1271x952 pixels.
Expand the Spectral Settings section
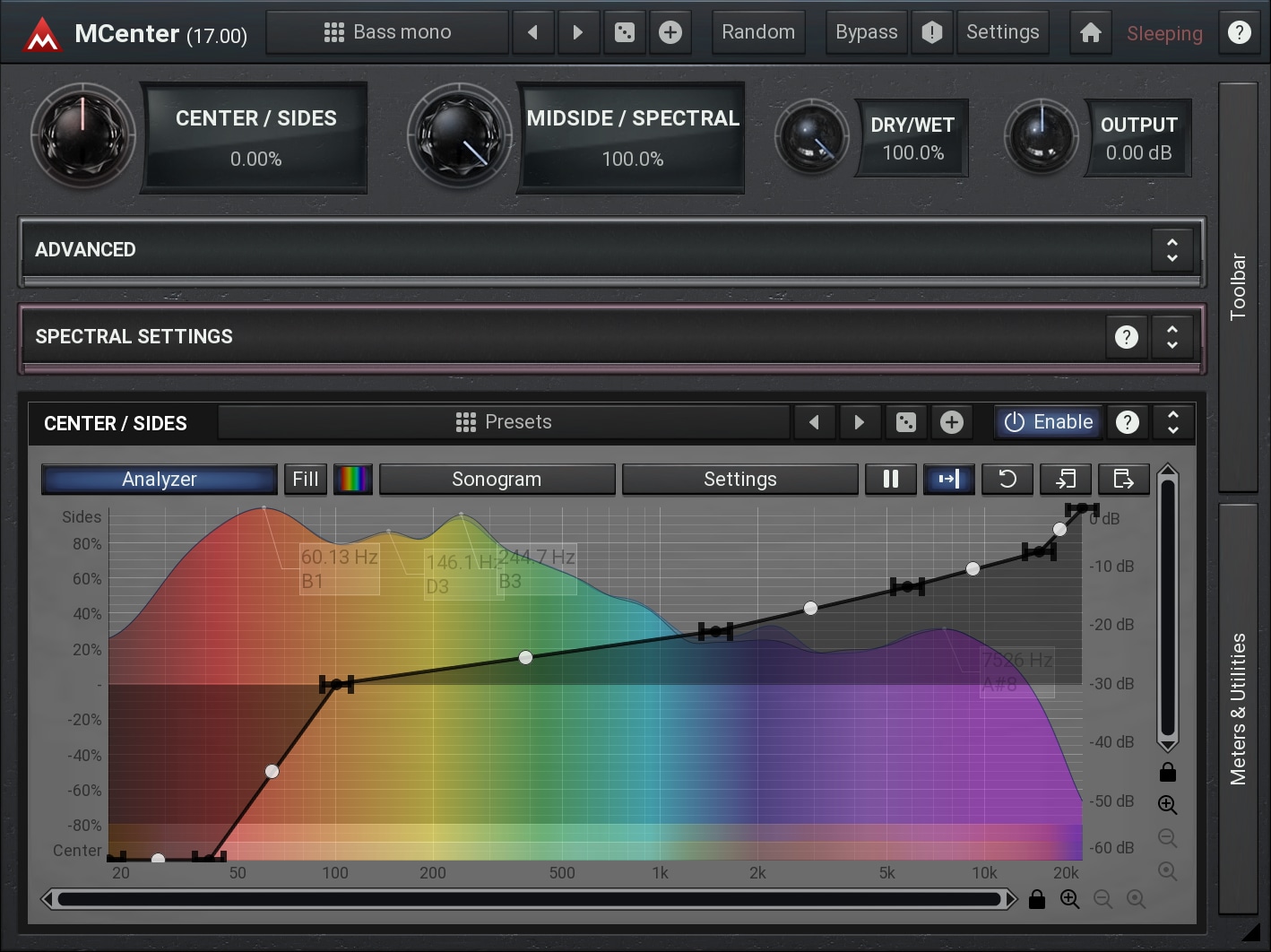[1172, 337]
